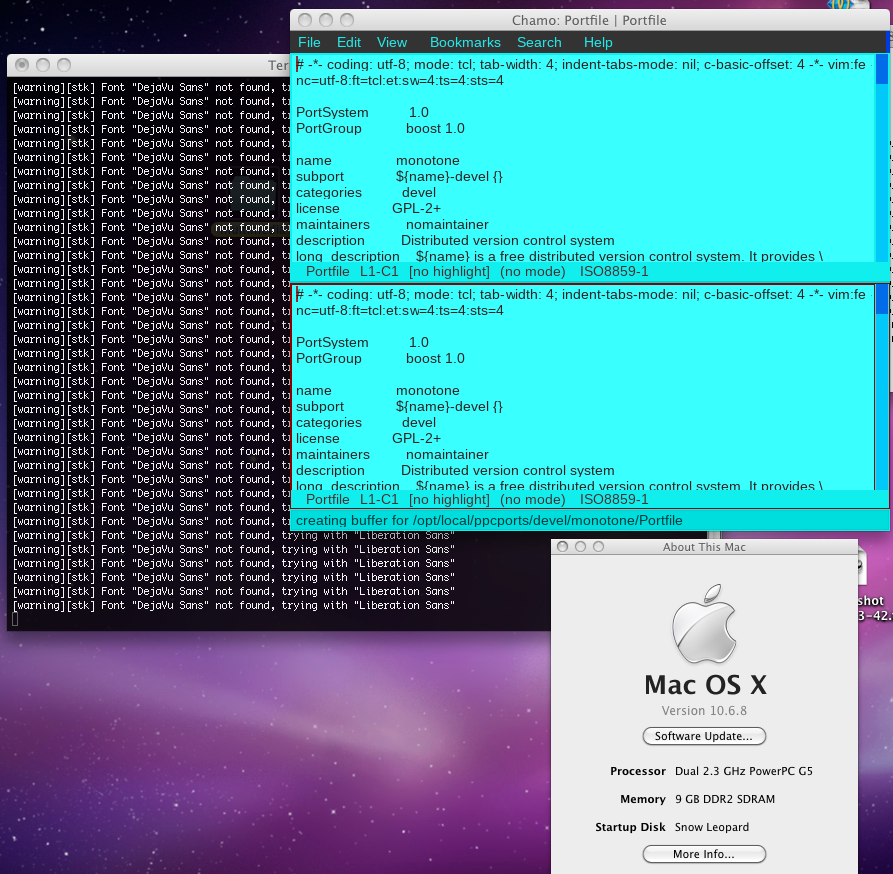Click the upper editor pane's scrollbar thumb
The height and width of the screenshot is (874, 893).
pos(882,69)
